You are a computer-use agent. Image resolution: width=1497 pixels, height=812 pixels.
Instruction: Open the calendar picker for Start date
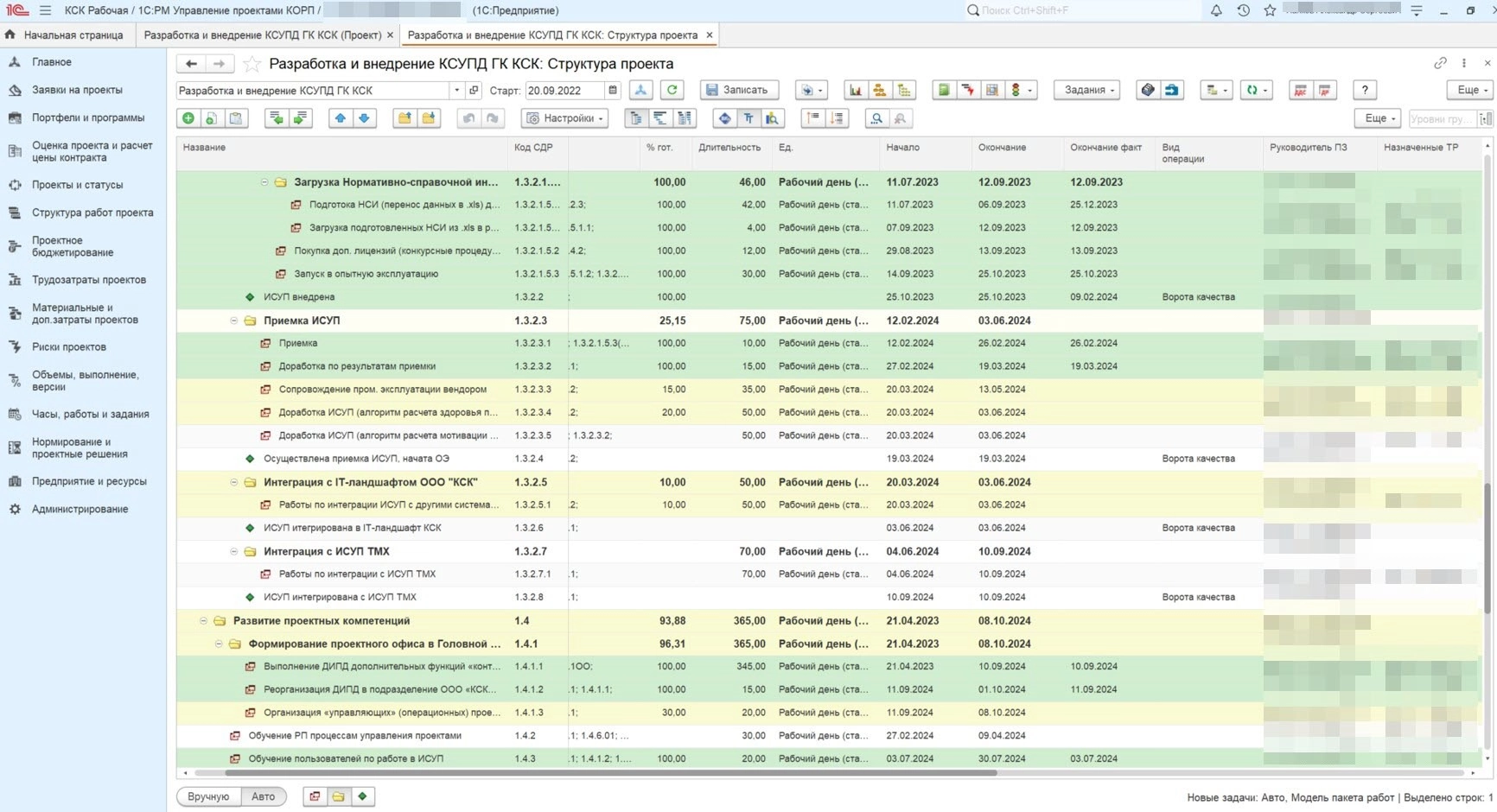613,90
